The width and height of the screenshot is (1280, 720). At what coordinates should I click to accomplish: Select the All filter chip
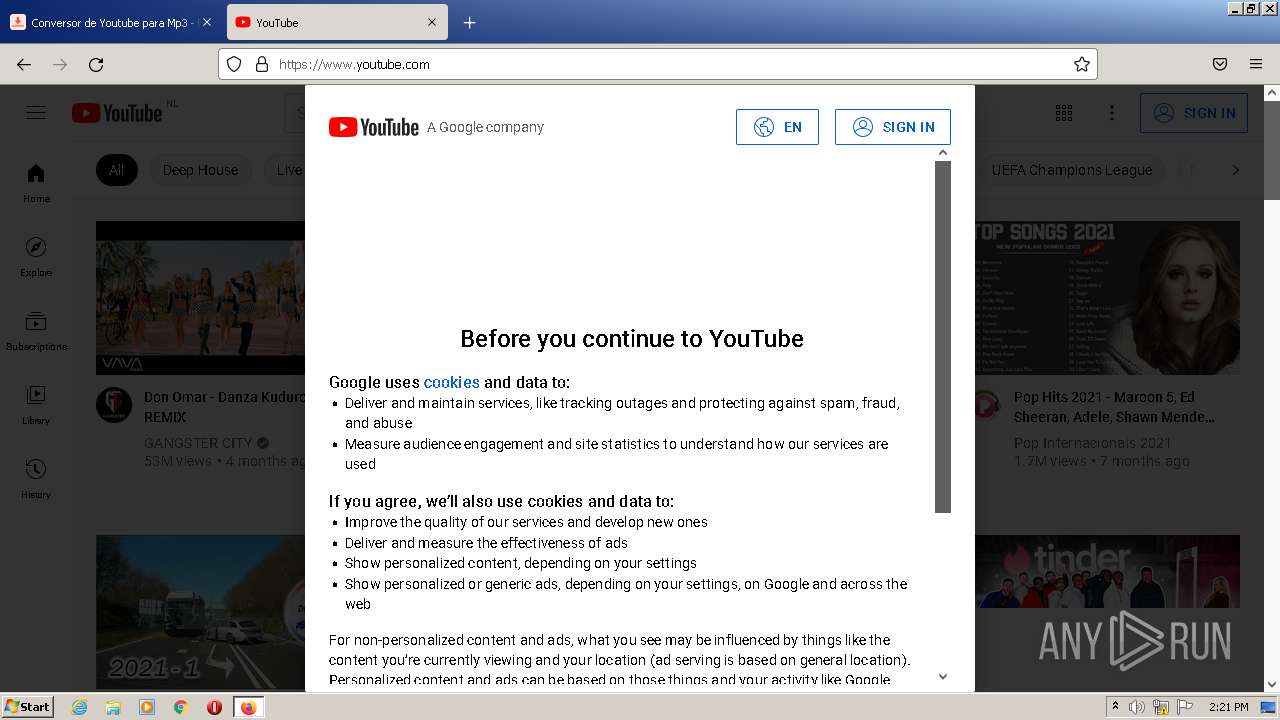[x=117, y=170]
